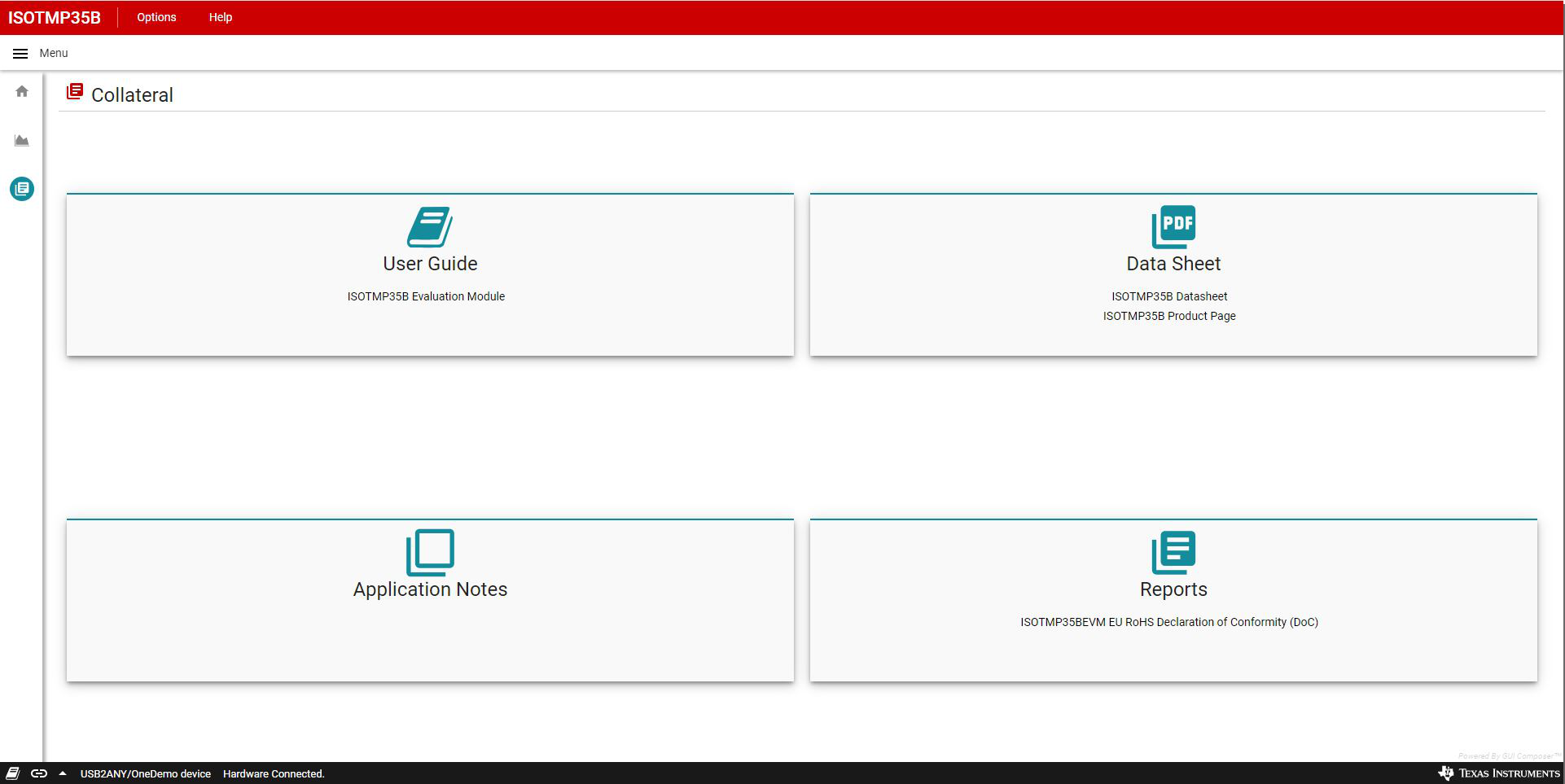Click the Data Sheet PDF icon
Image resolution: width=1565 pixels, height=784 pixels.
click(1173, 227)
